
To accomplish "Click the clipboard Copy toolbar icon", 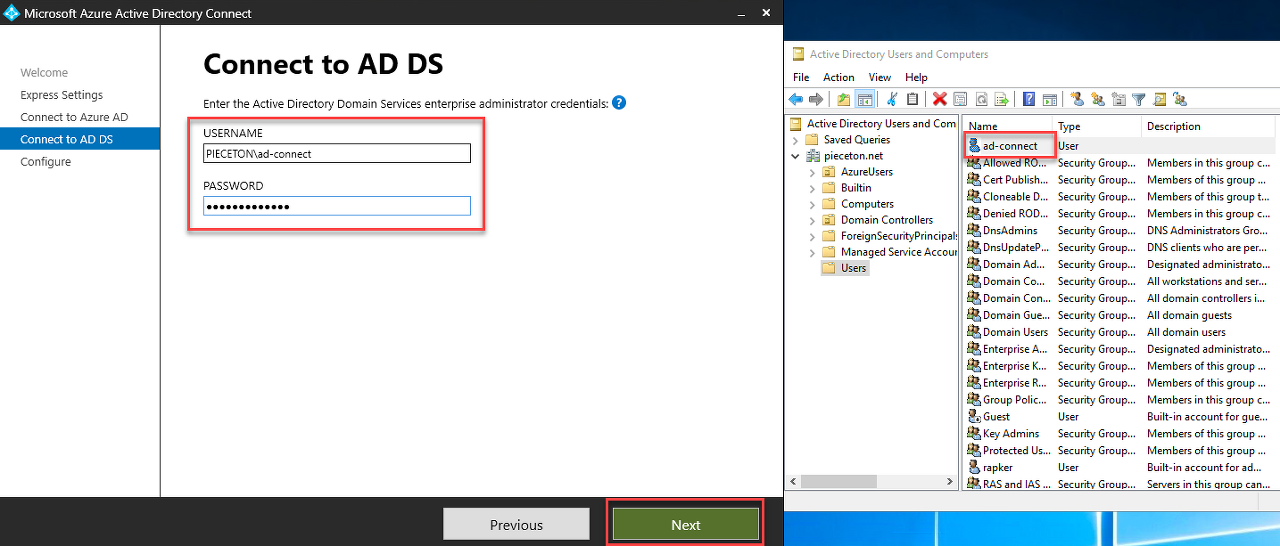I will point(912,99).
